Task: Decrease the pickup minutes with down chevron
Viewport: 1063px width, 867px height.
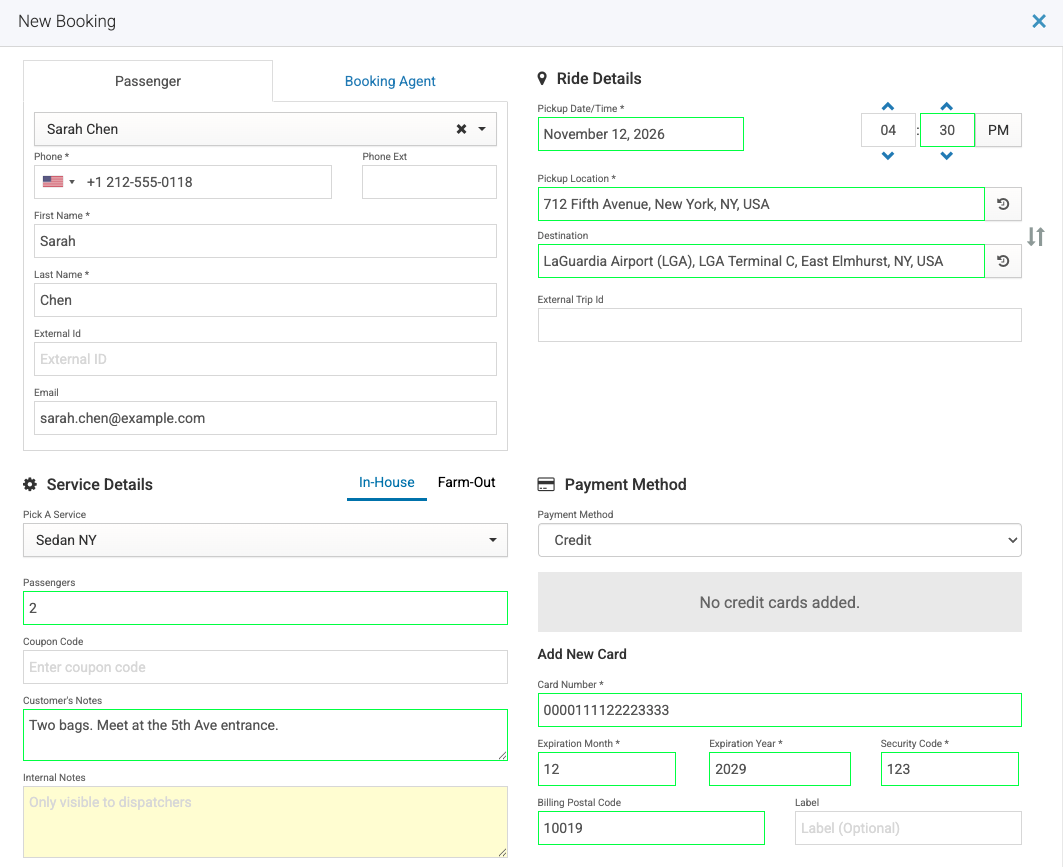Action: point(946,155)
